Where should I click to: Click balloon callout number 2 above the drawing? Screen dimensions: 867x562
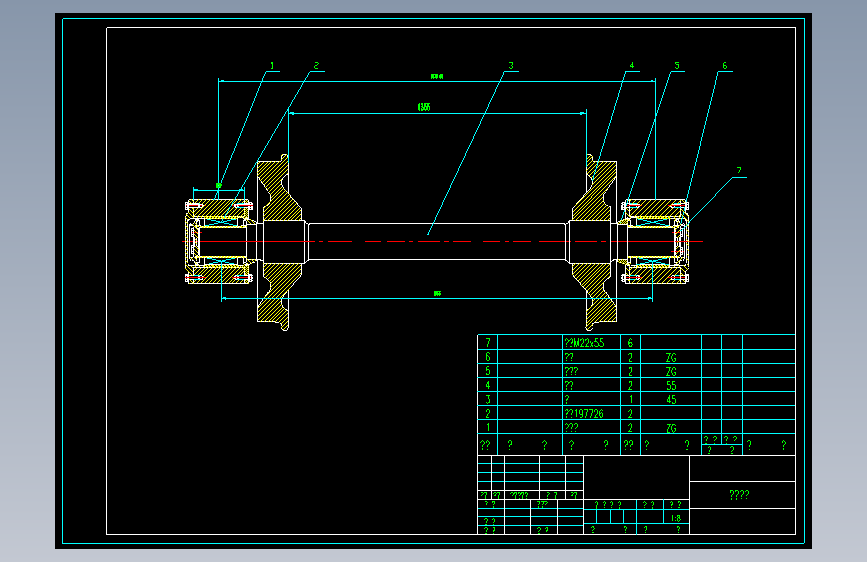pyautogui.click(x=316, y=66)
